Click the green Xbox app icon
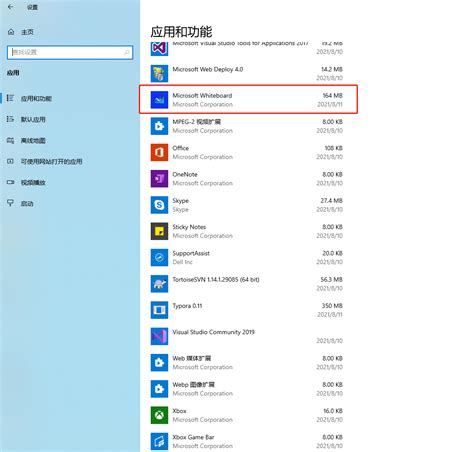Viewport: 474px width, 452px height. [x=159, y=415]
